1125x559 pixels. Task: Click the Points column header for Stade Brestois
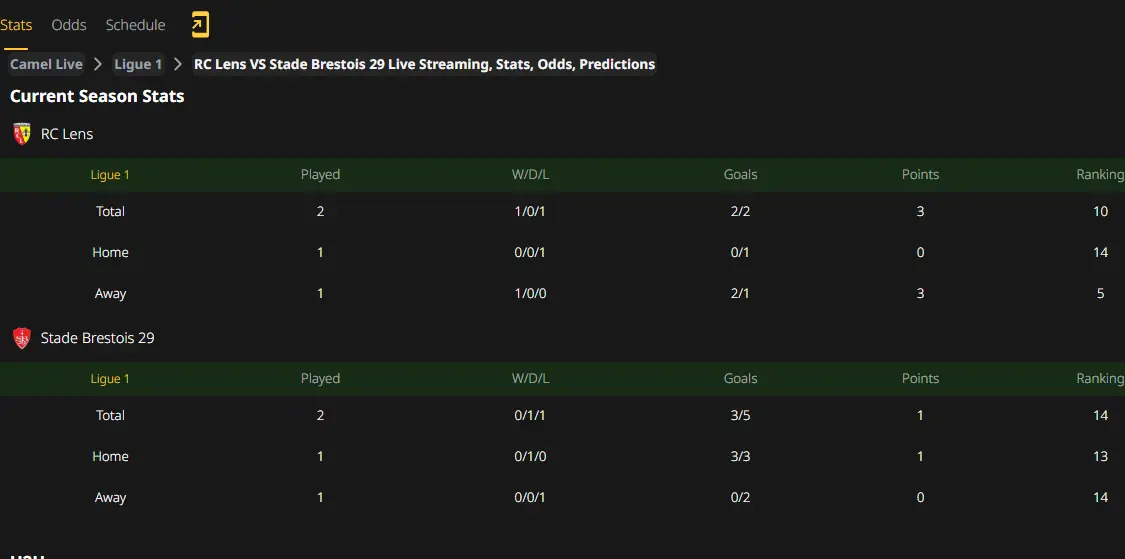(x=921, y=379)
